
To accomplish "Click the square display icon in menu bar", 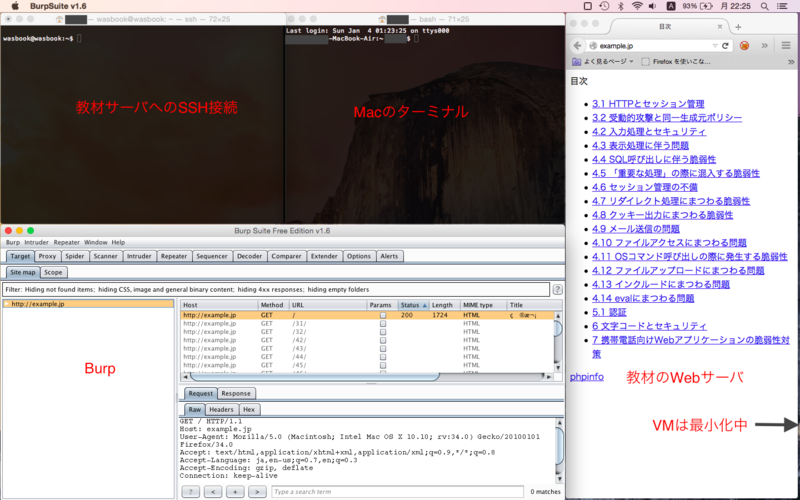I will point(588,6).
